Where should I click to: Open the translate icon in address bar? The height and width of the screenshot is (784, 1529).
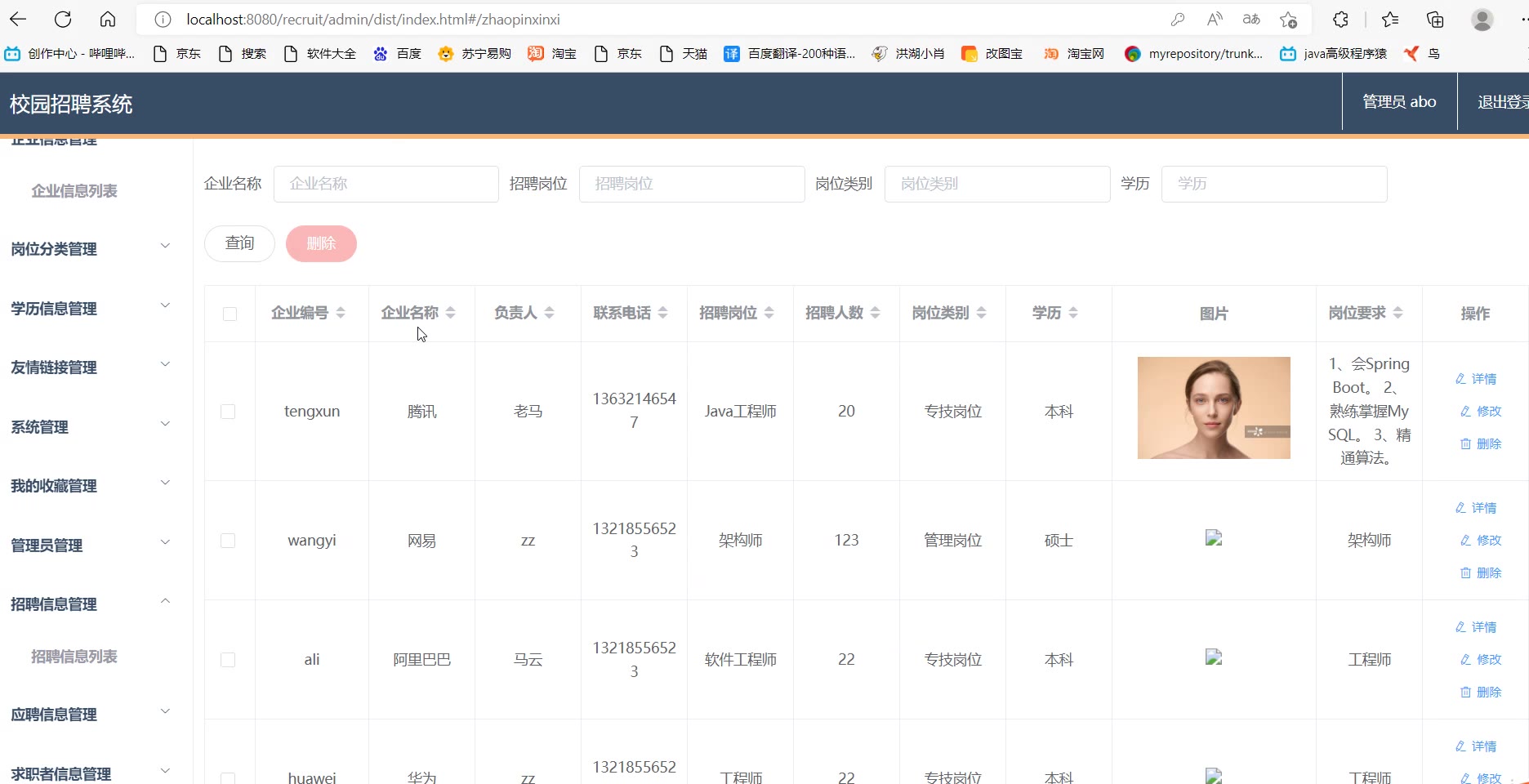pos(1251,20)
